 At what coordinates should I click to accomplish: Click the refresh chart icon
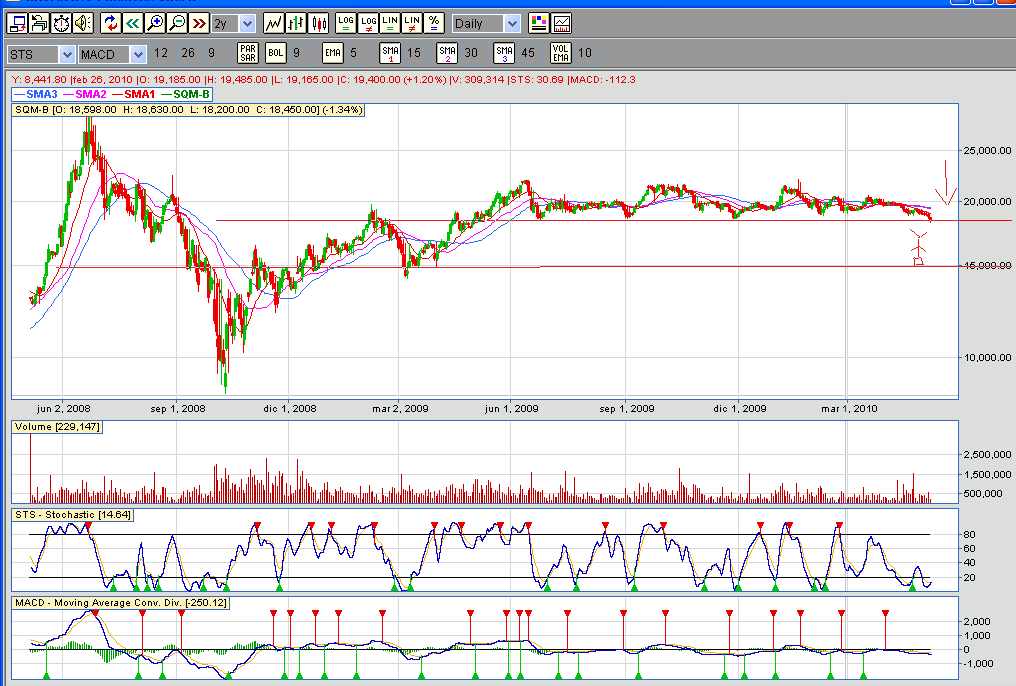click(x=110, y=22)
